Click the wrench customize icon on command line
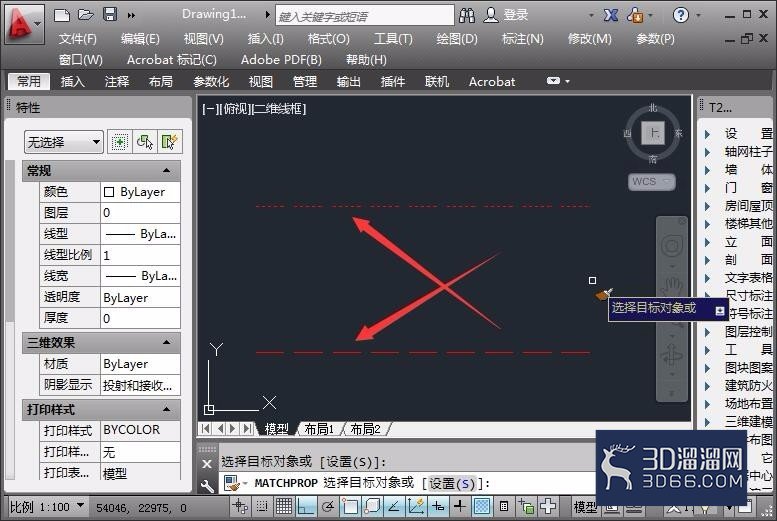Viewport: 777px width, 521px height. (x=207, y=485)
